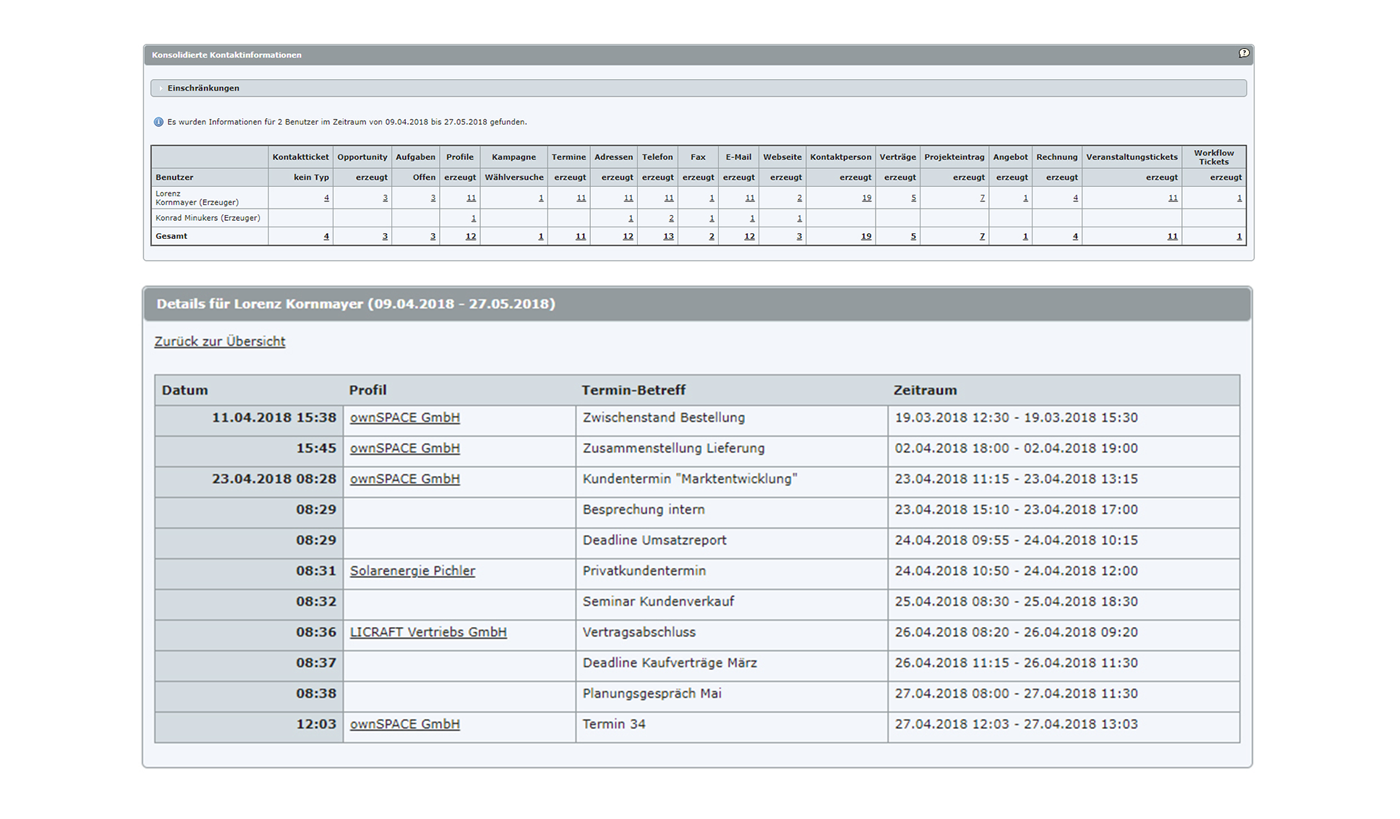
Task: Click Lorenz Kornmayer's Fax count 1
Action: [x=712, y=198]
